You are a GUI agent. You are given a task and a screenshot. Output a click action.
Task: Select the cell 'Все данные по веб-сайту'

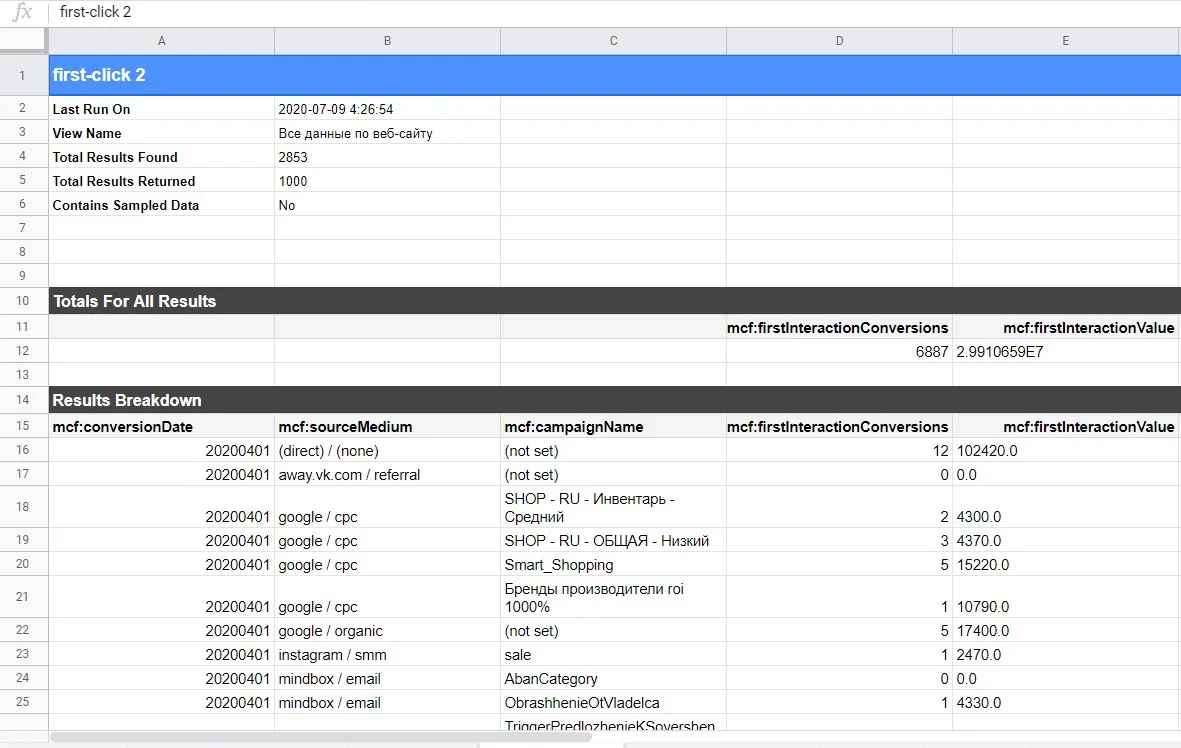[387, 133]
